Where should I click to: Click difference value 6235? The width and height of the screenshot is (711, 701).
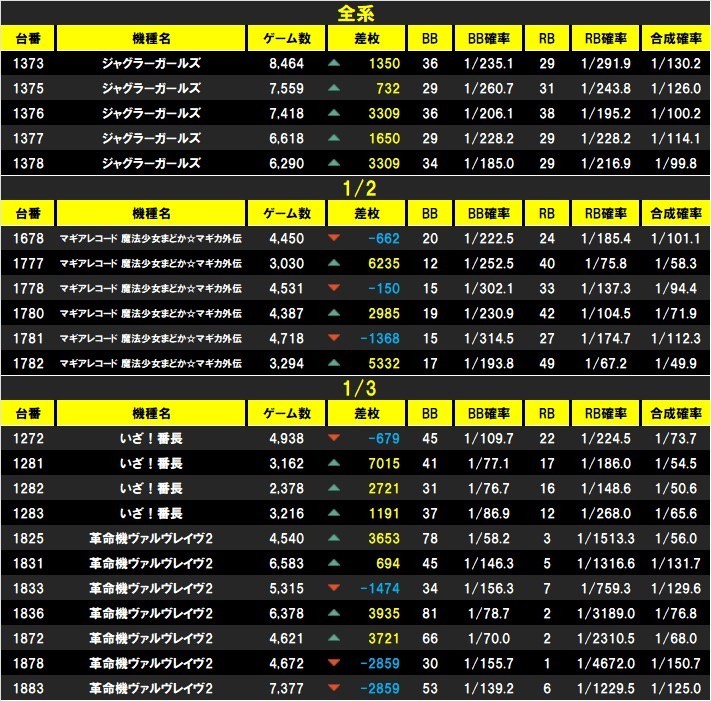(x=384, y=263)
